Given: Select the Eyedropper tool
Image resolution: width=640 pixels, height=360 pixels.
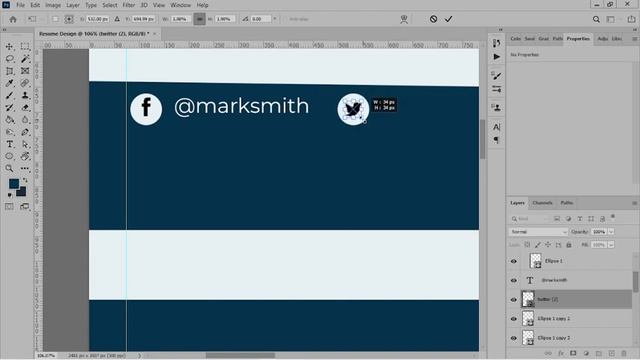Looking at the screenshot, I should click(x=9, y=83).
